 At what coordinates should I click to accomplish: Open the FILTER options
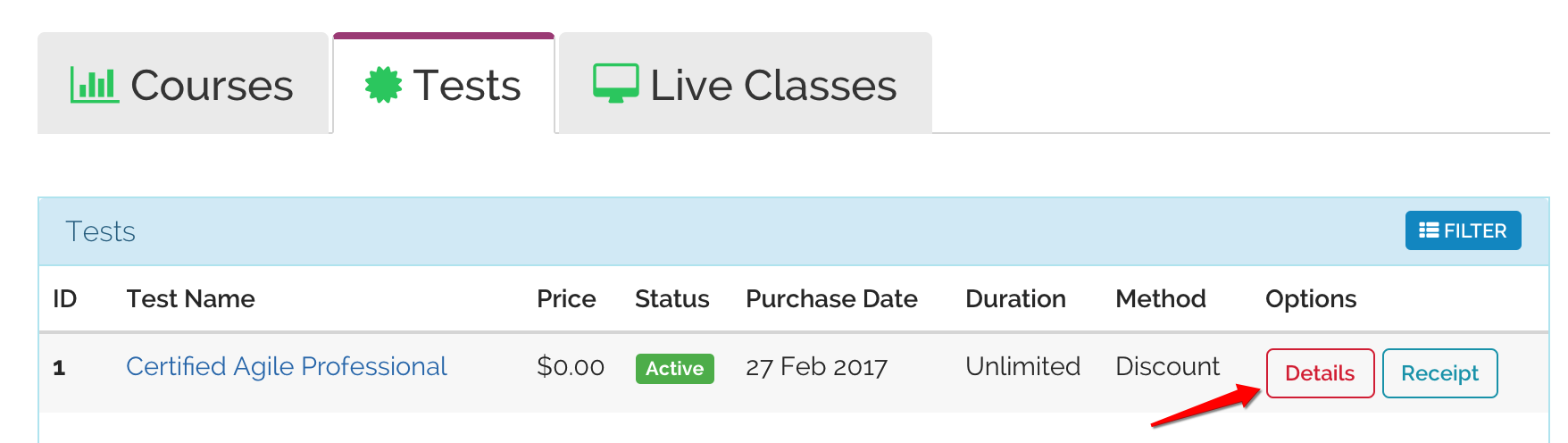(1463, 230)
